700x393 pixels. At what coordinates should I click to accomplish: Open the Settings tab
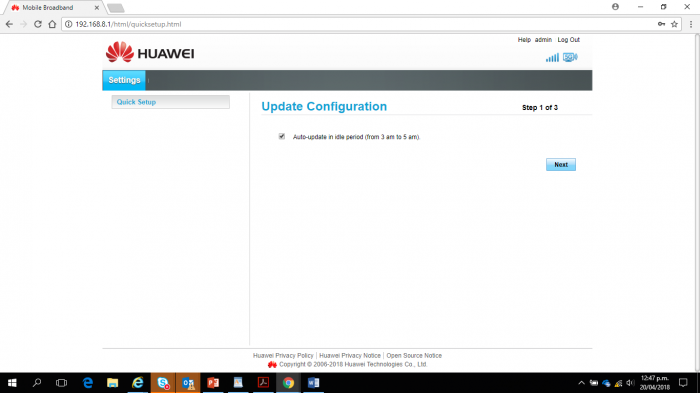(124, 80)
